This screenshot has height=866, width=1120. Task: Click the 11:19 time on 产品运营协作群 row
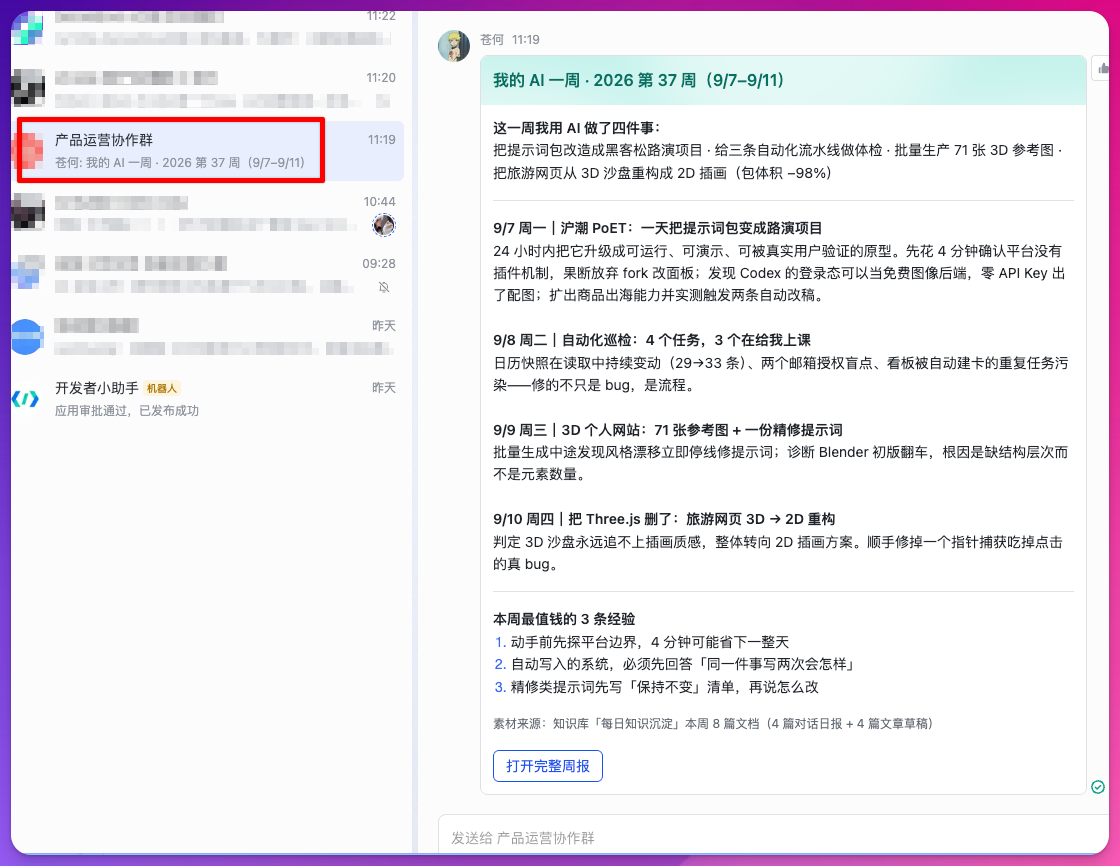(381, 140)
